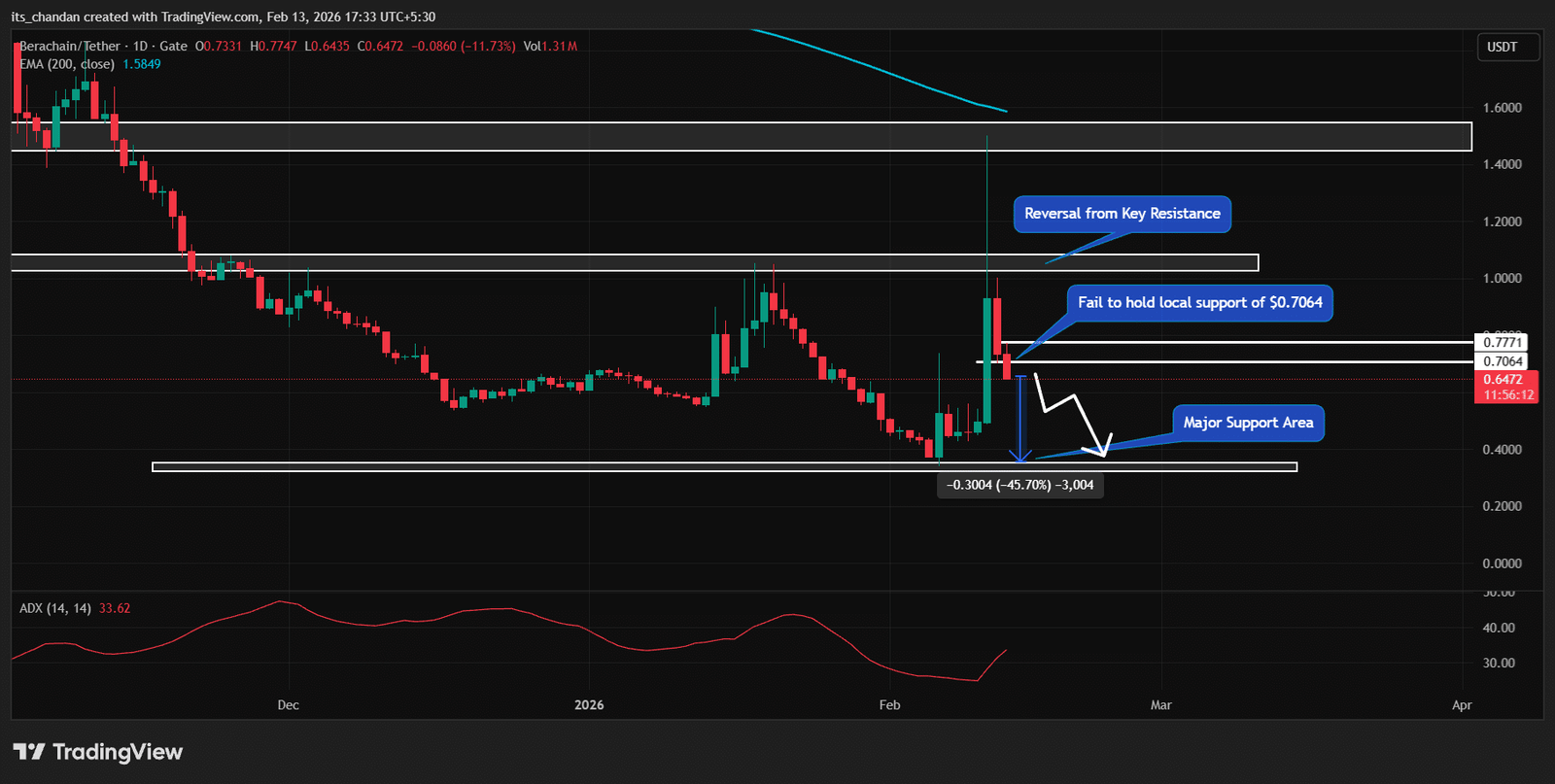The height and width of the screenshot is (784, 1555).
Task: Open the EMA (200, close) indicator legend
Action: click(68, 64)
